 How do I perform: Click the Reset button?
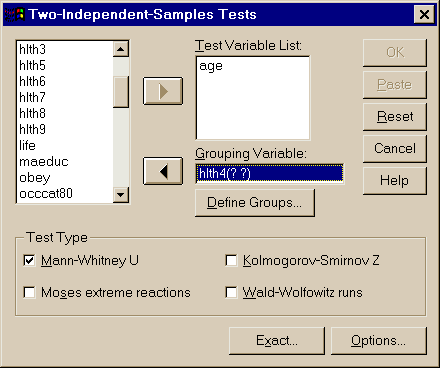click(395, 116)
